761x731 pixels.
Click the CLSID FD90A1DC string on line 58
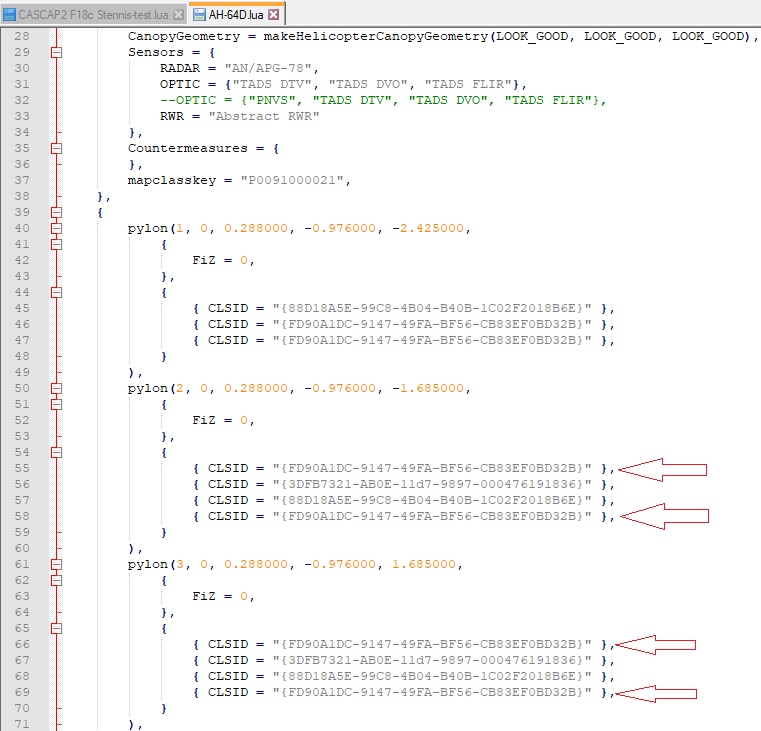432,516
